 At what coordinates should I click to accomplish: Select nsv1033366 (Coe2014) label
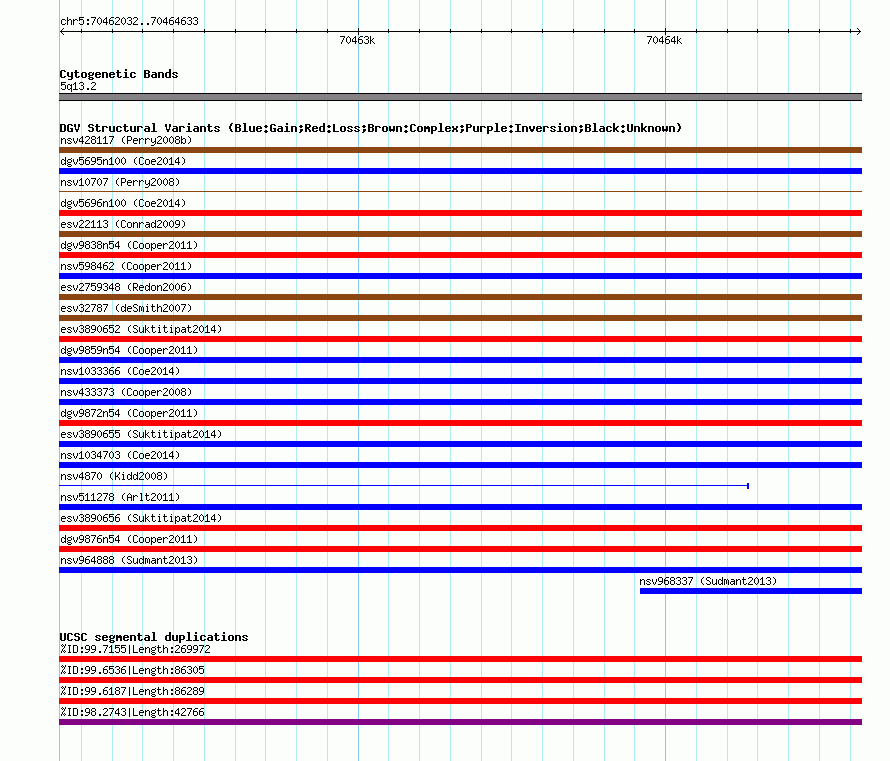[x=120, y=371]
